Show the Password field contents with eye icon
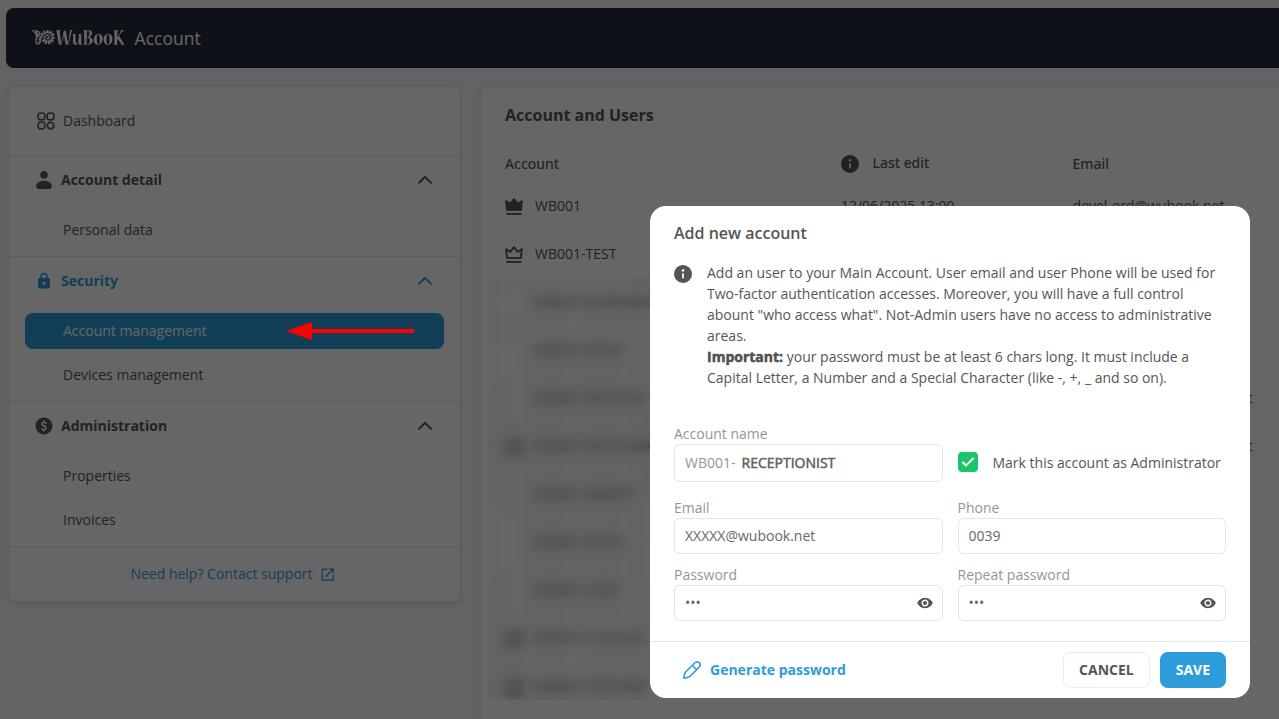The width and height of the screenshot is (1279, 719). pos(925,603)
